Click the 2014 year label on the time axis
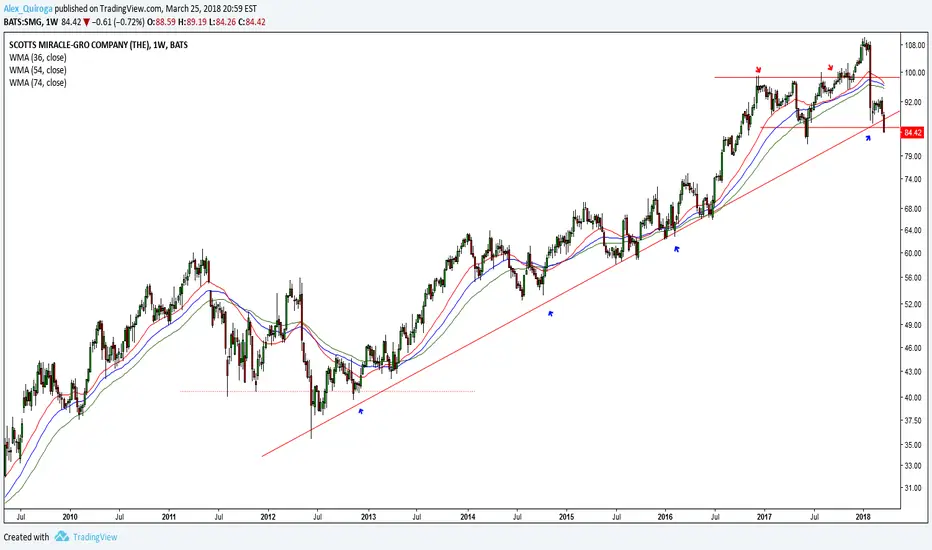 tap(468, 517)
